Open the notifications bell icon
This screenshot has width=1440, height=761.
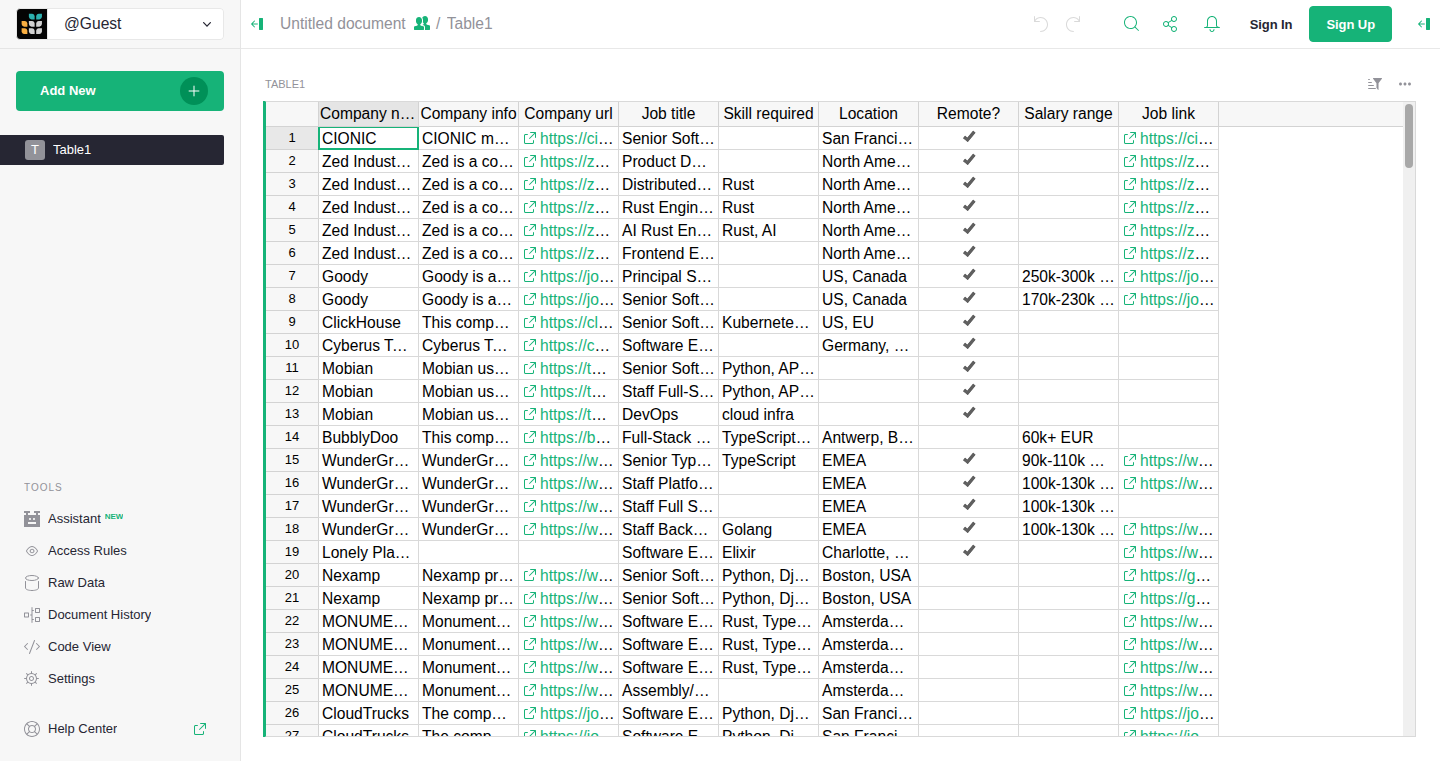coord(1212,24)
